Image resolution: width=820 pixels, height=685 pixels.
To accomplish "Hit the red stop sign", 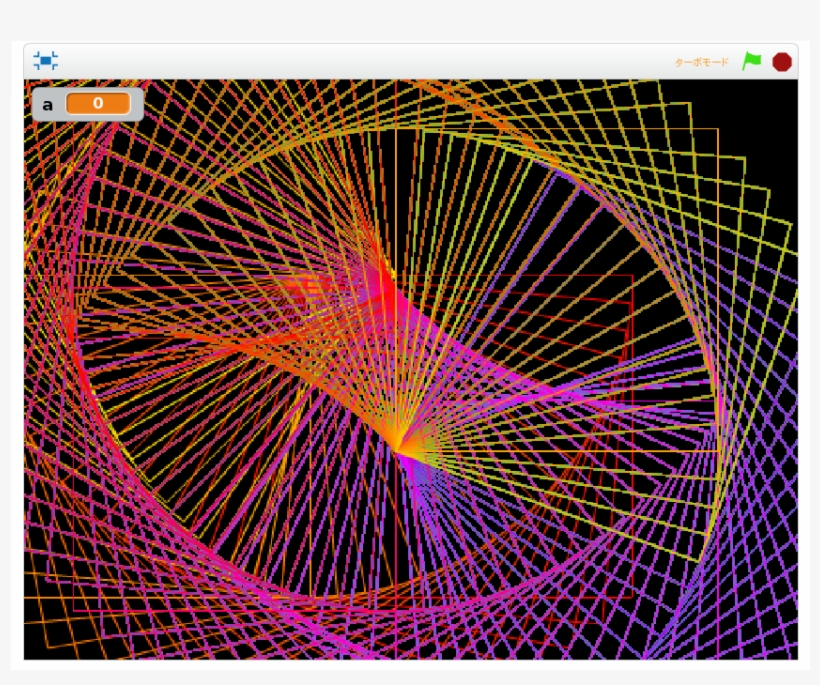I will [782, 61].
